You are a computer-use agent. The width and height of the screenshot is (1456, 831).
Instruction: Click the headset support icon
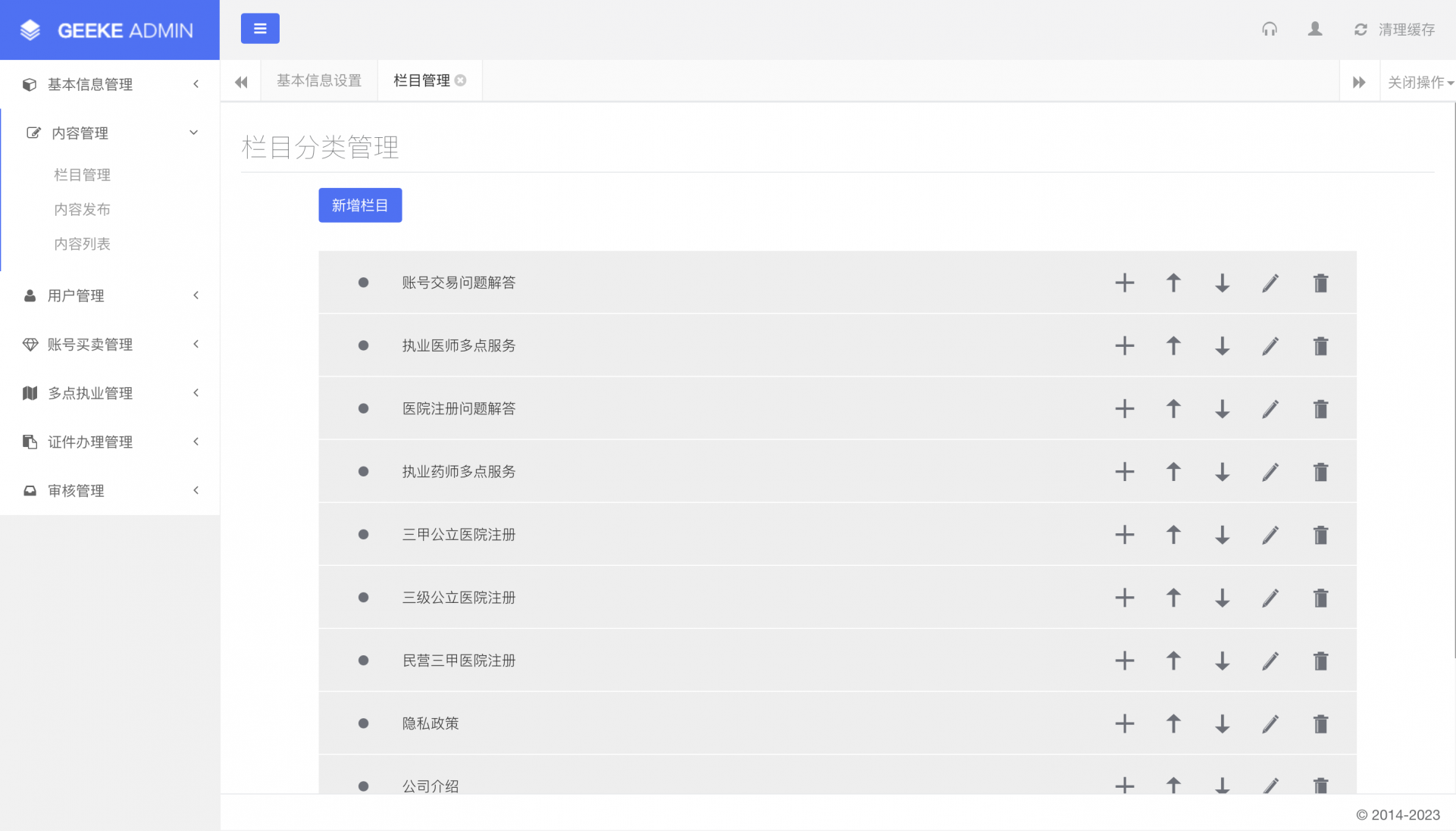1270,29
